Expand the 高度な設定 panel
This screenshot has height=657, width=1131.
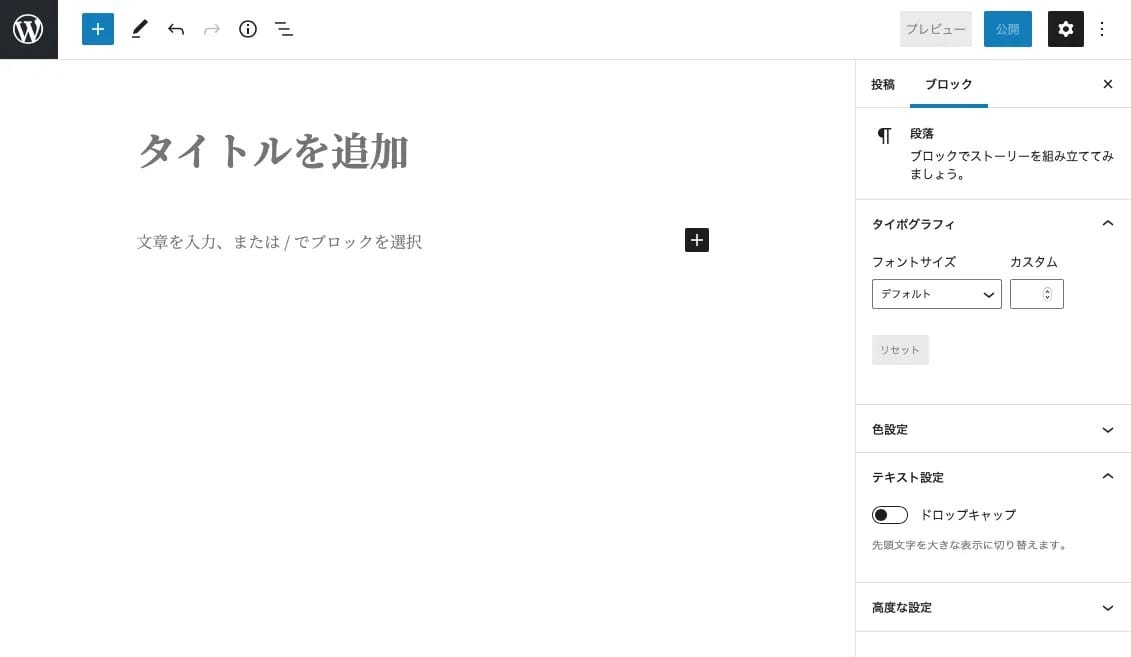[993, 608]
